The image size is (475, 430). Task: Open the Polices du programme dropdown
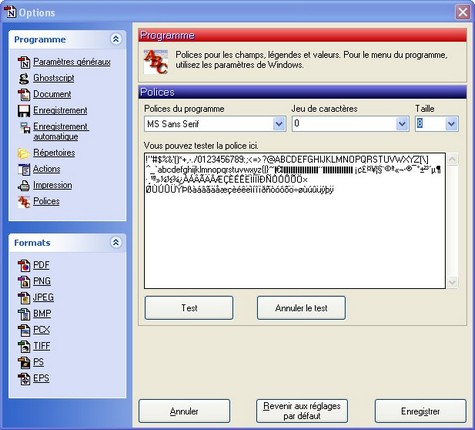pyautogui.click(x=279, y=124)
